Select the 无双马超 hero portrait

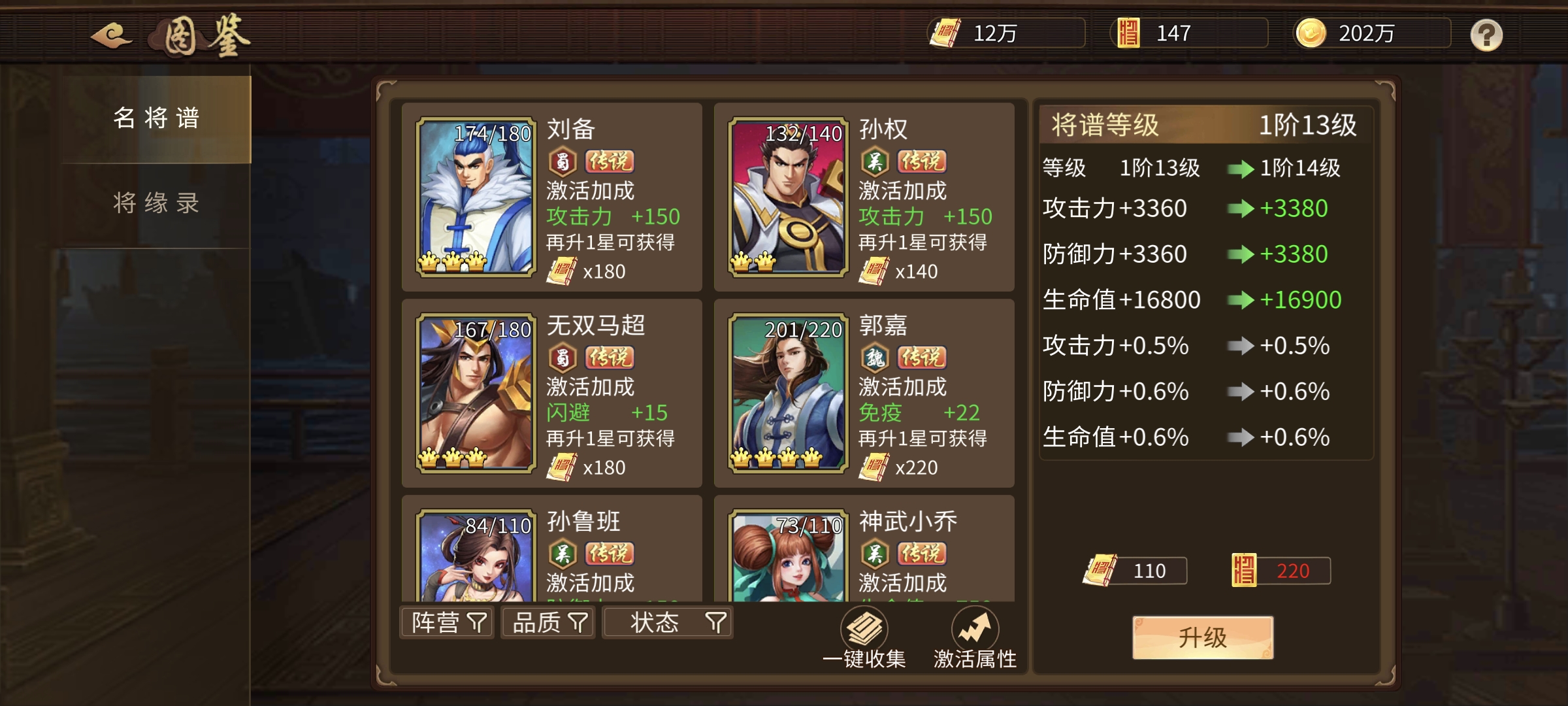coord(476,393)
